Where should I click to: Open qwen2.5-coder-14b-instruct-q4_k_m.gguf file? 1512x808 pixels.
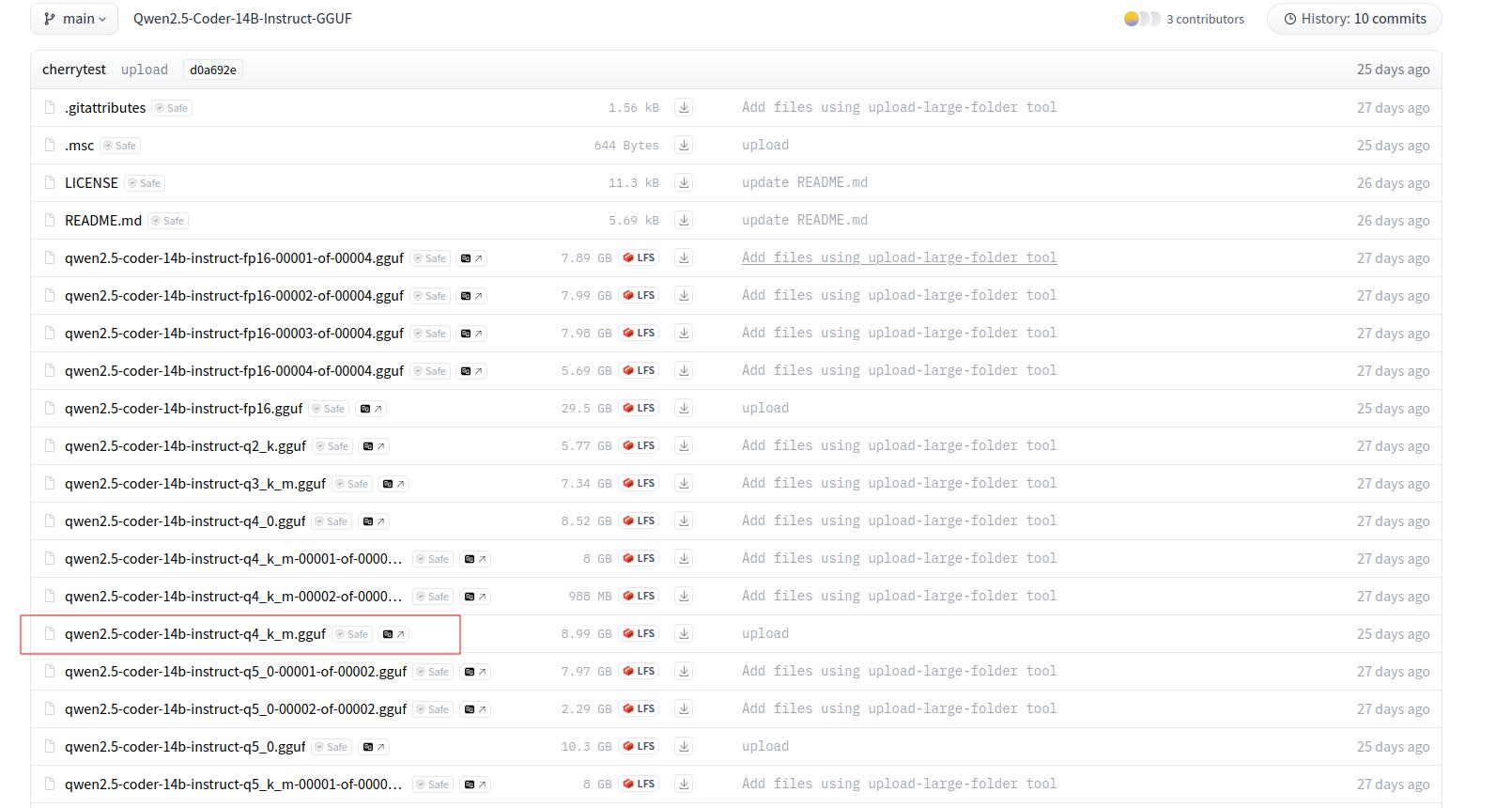[x=195, y=633]
